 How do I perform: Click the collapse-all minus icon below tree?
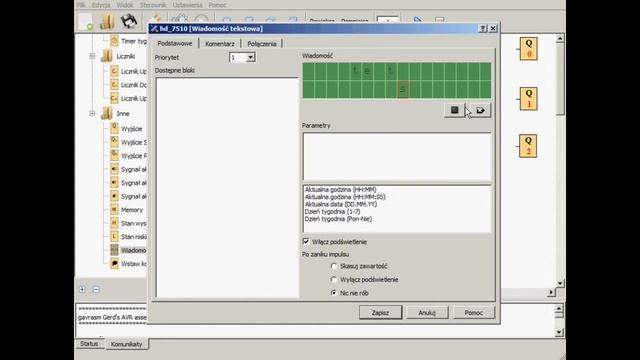96,289
